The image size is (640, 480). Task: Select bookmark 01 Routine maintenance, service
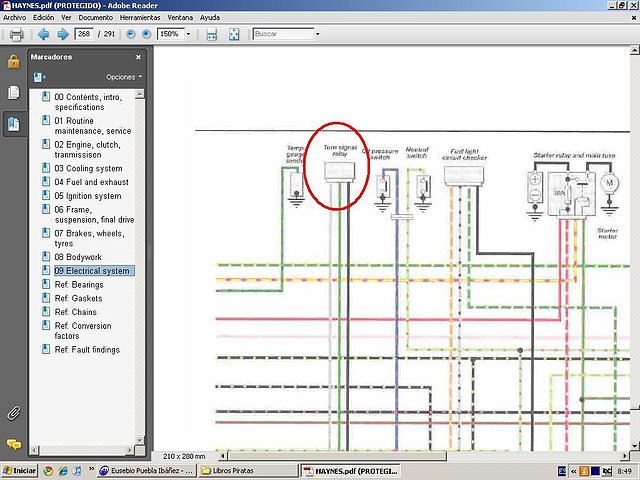[x=93, y=126]
